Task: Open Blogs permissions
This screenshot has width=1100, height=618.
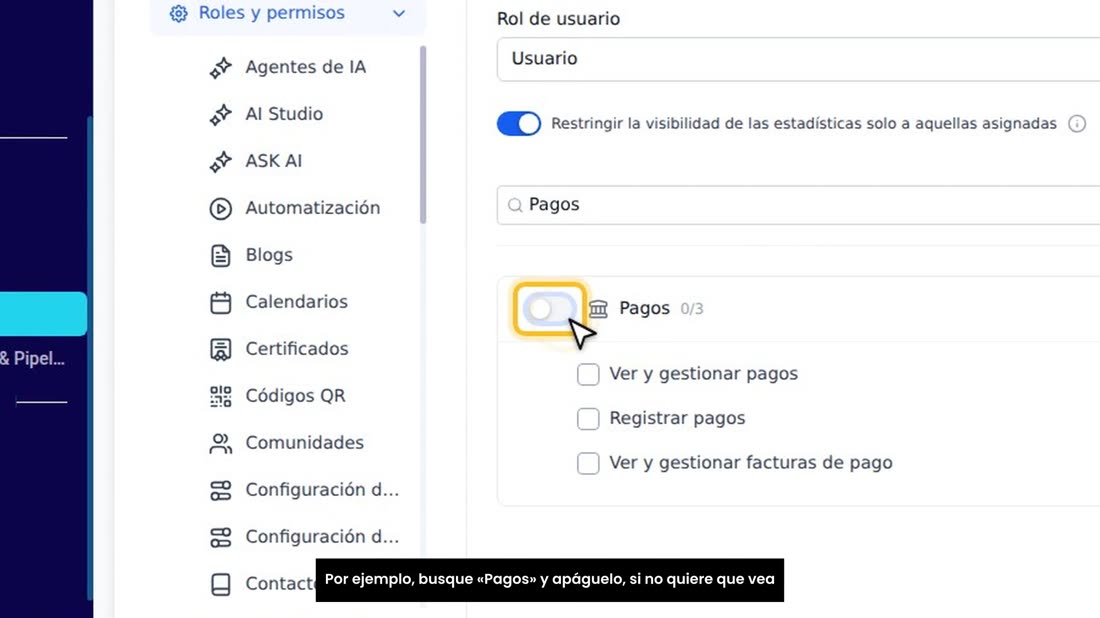Action: (x=269, y=255)
